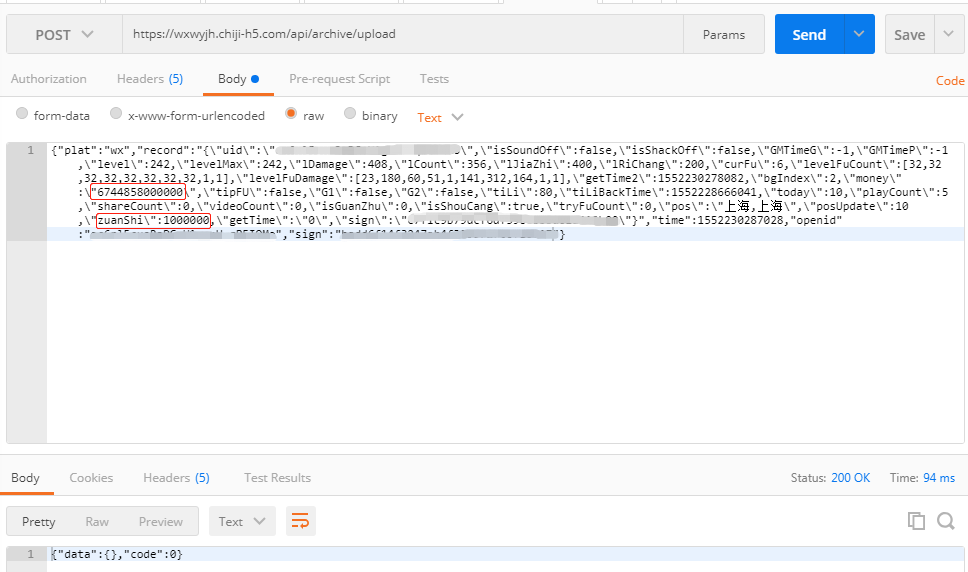
Task: Copy response body using copy icon
Action: 916,521
